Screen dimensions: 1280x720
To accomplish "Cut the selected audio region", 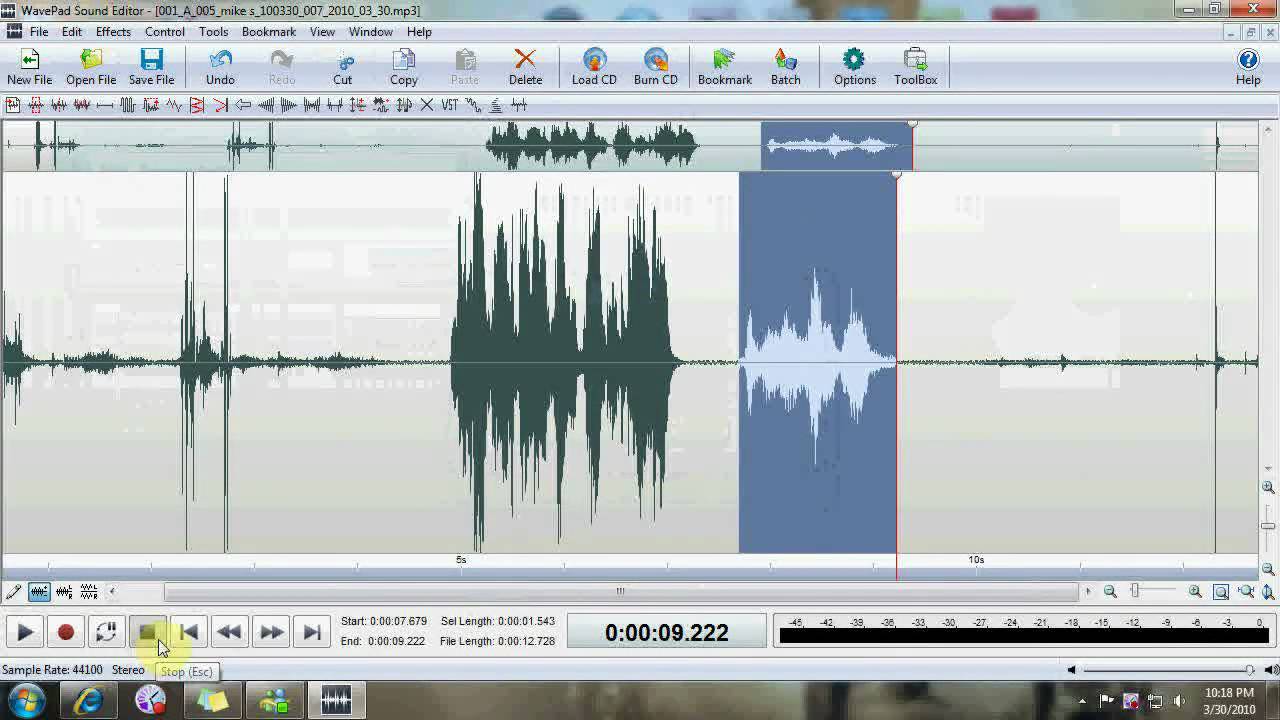I will [343, 67].
